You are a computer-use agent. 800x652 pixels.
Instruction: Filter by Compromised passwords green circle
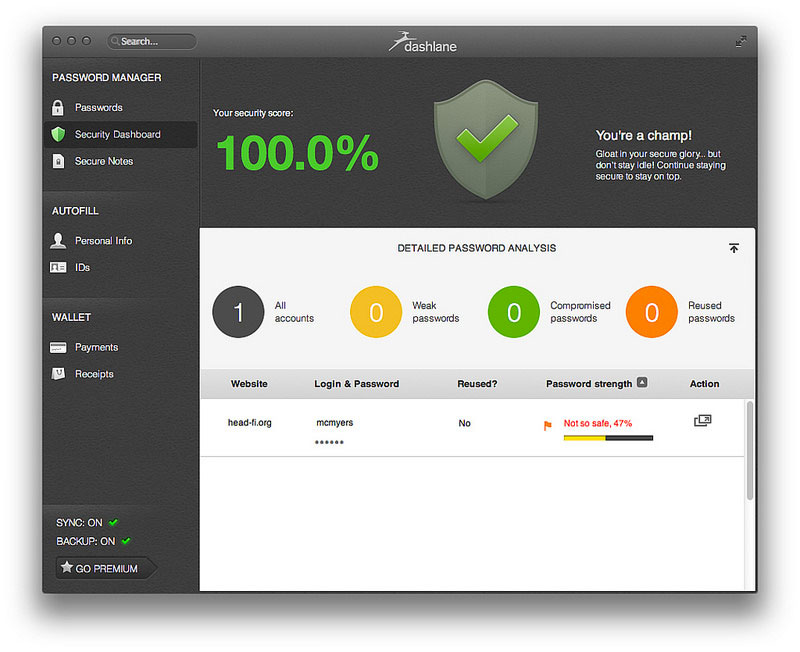pyautogui.click(x=514, y=312)
